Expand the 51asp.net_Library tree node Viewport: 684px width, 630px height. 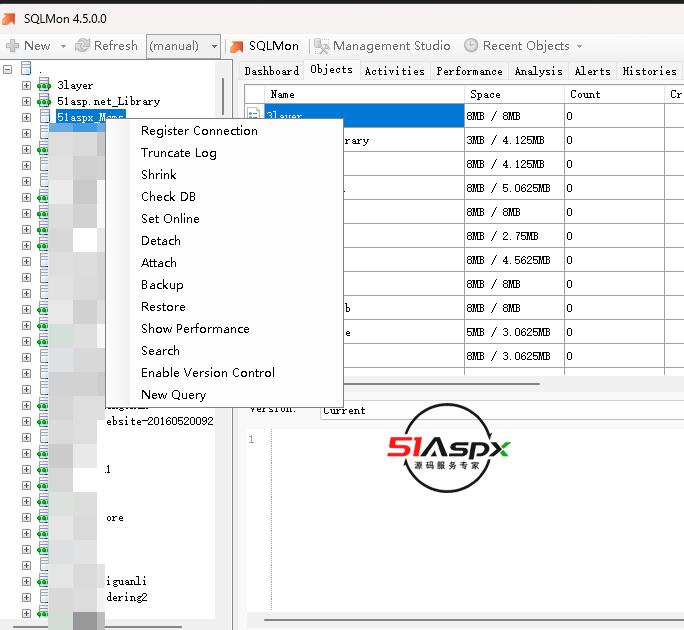(27, 102)
